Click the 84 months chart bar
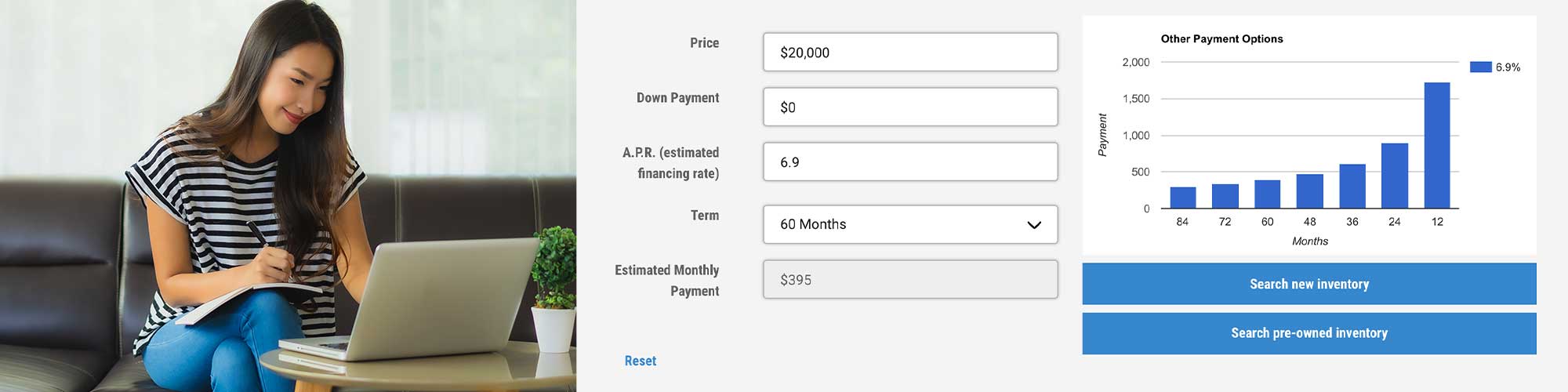Image resolution: width=1568 pixels, height=392 pixels. 1182,198
